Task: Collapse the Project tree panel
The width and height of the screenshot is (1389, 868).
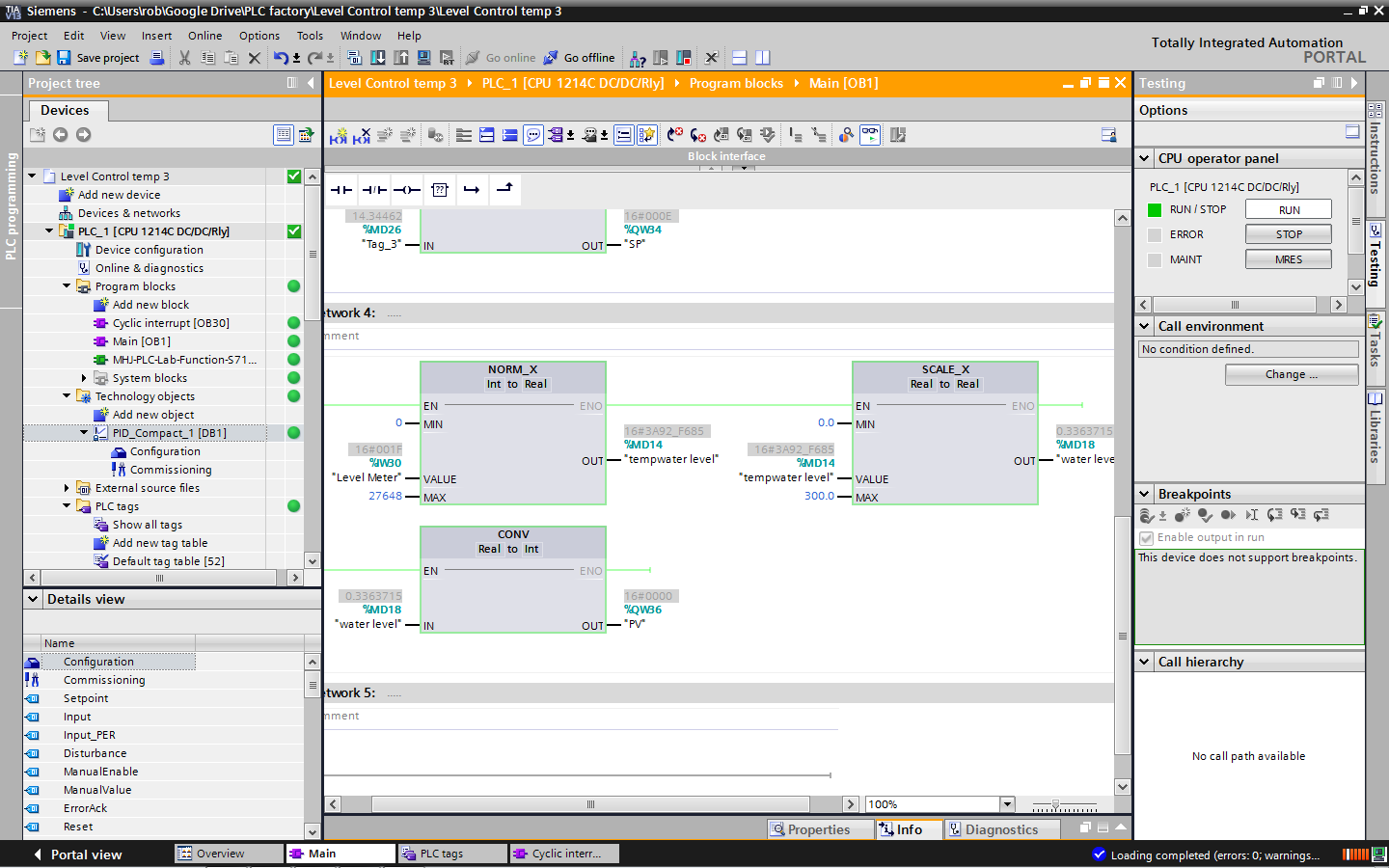Action: (311, 83)
